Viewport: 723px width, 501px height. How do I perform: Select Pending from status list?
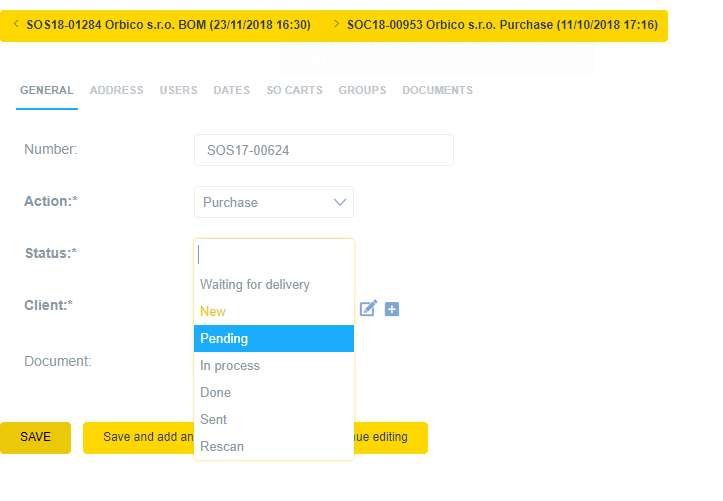tap(273, 339)
